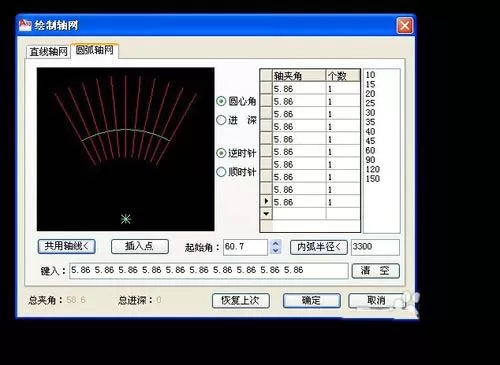Pick 60 from the angle preset list

coord(370,150)
